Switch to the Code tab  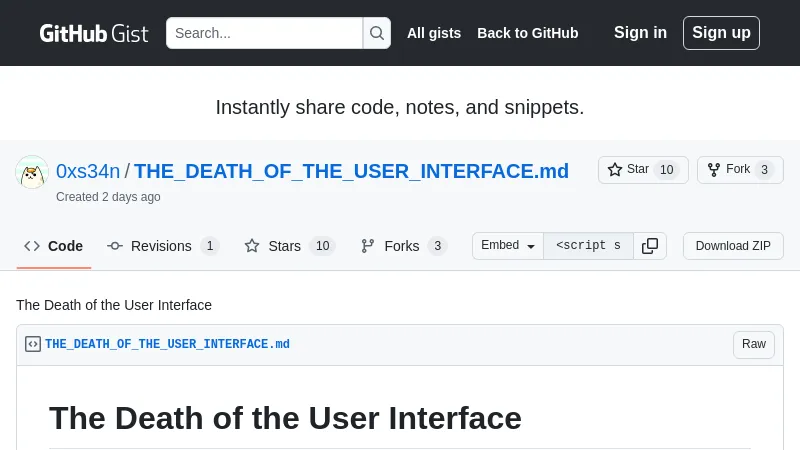[54, 246]
